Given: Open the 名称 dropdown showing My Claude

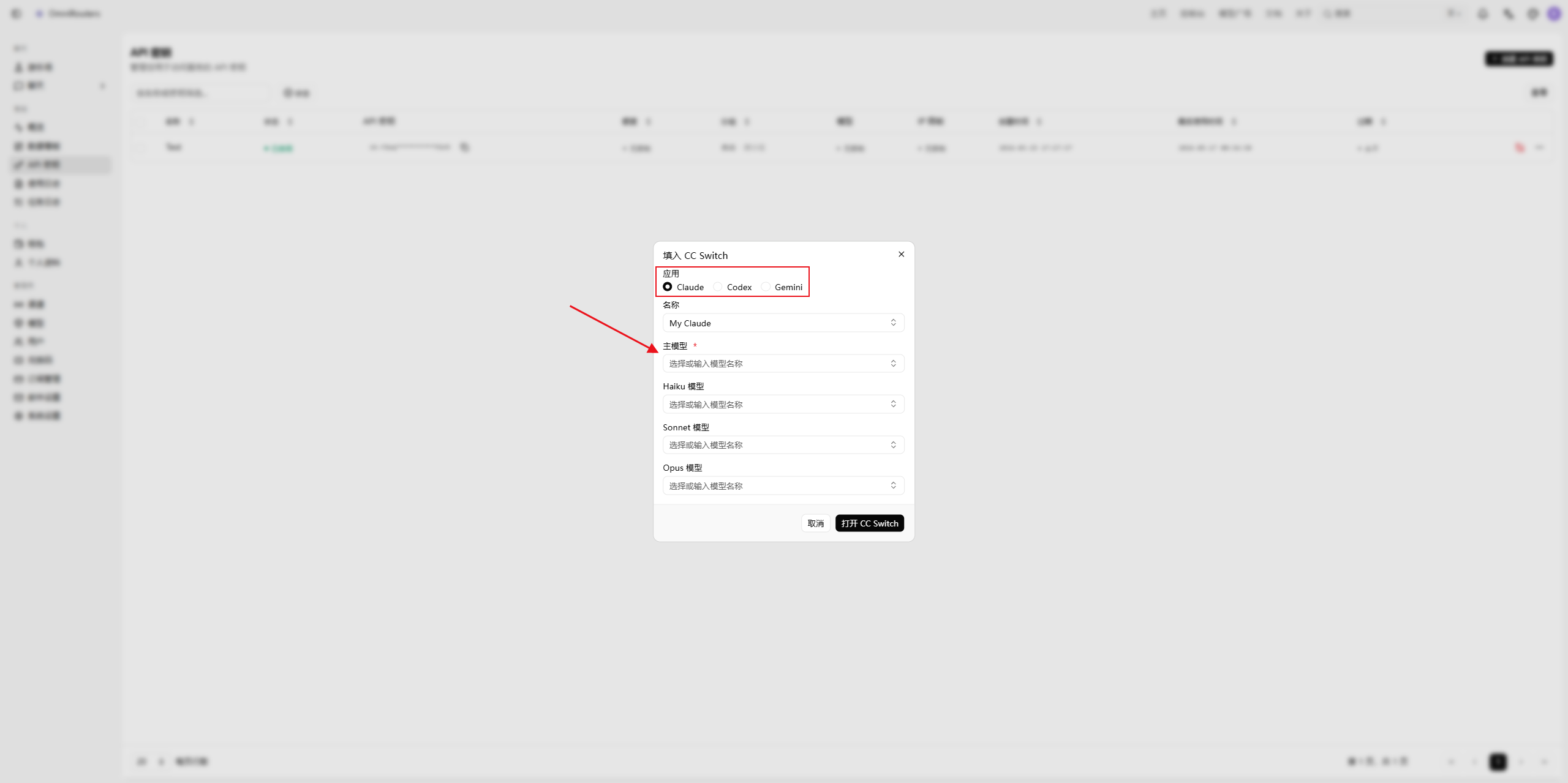Looking at the screenshot, I should tap(783, 323).
